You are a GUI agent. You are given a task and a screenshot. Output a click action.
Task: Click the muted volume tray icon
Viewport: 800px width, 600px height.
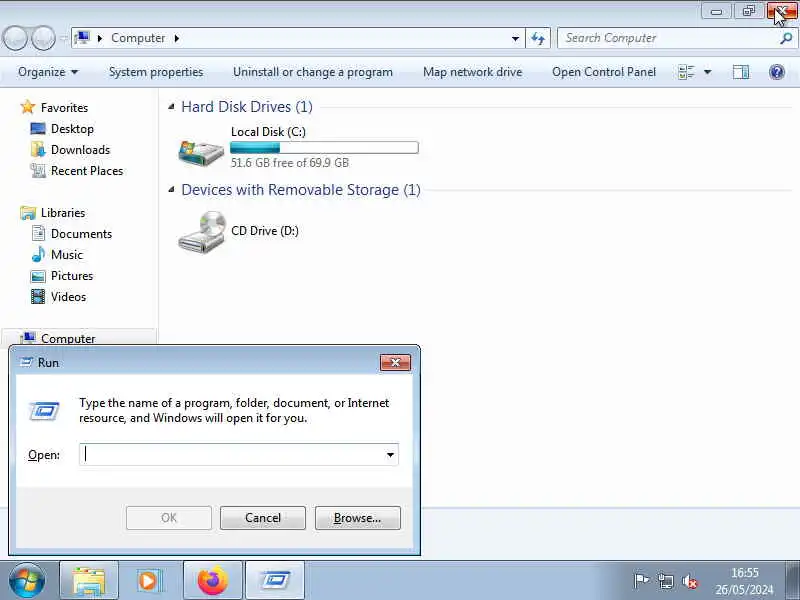689,581
